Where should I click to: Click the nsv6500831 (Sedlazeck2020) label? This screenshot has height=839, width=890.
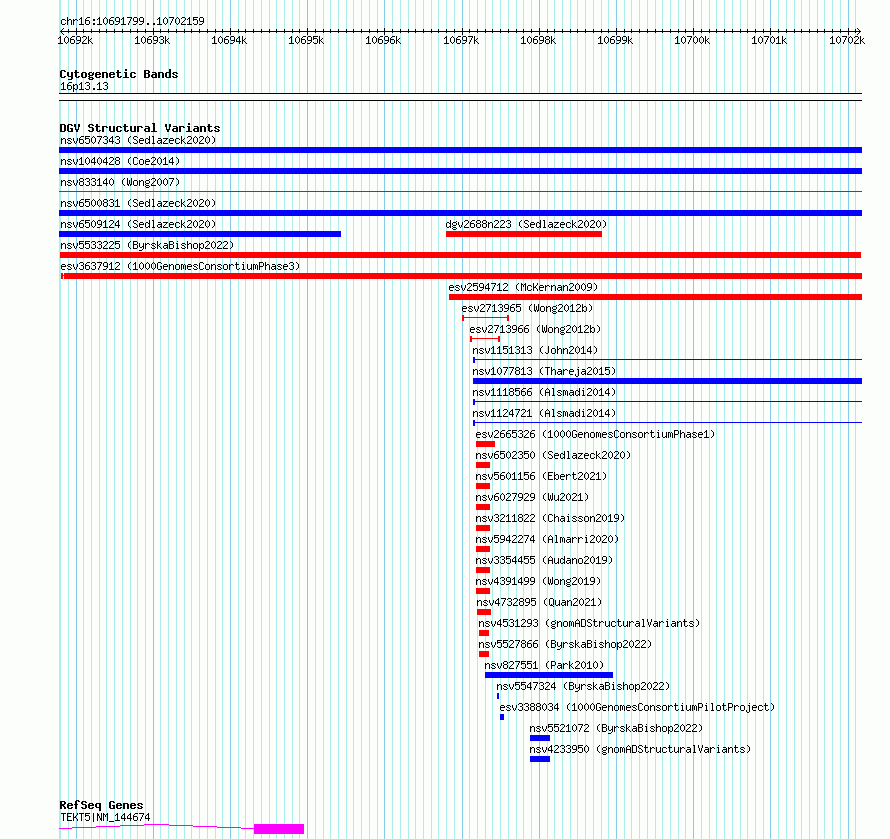138,203
